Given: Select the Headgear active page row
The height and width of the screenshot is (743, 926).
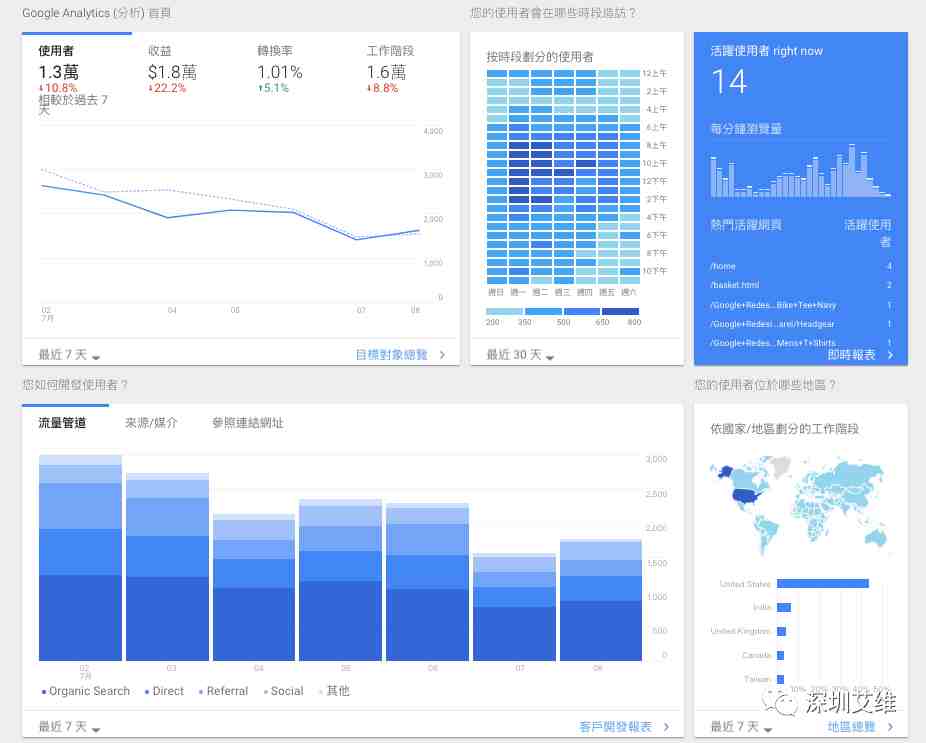Looking at the screenshot, I should [x=801, y=324].
